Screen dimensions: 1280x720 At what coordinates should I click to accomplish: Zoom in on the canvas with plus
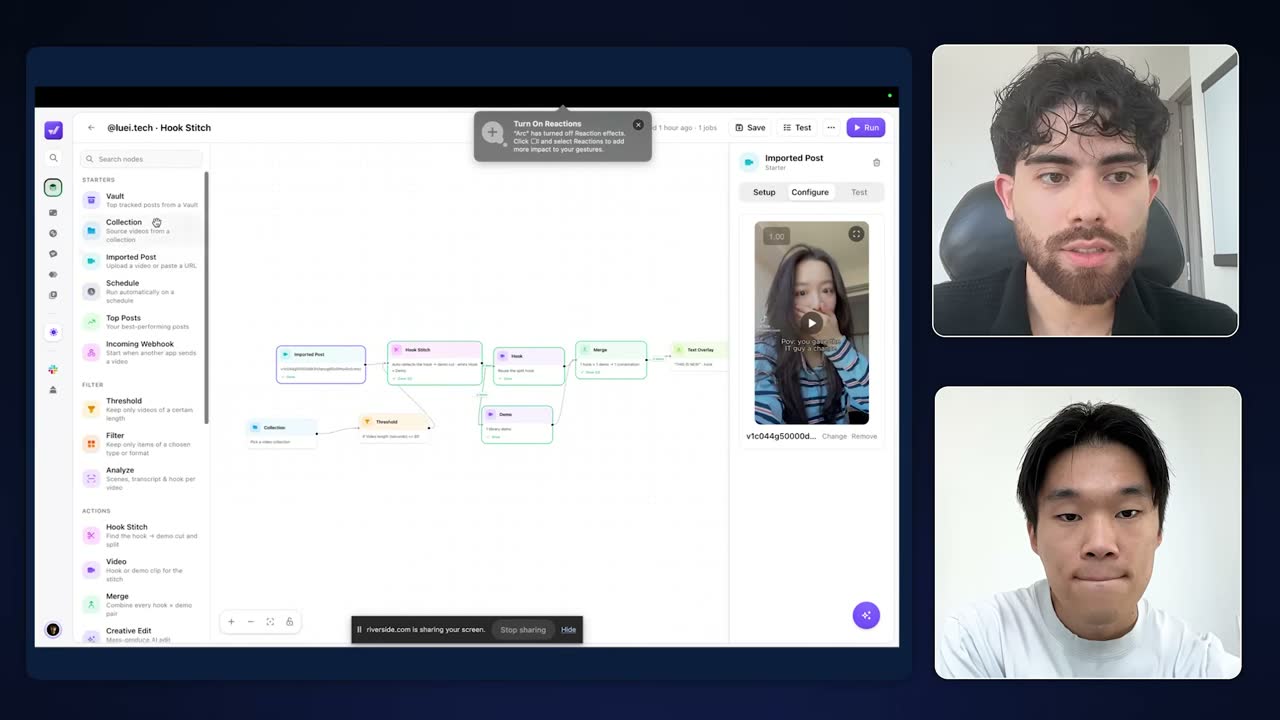point(231,622)
